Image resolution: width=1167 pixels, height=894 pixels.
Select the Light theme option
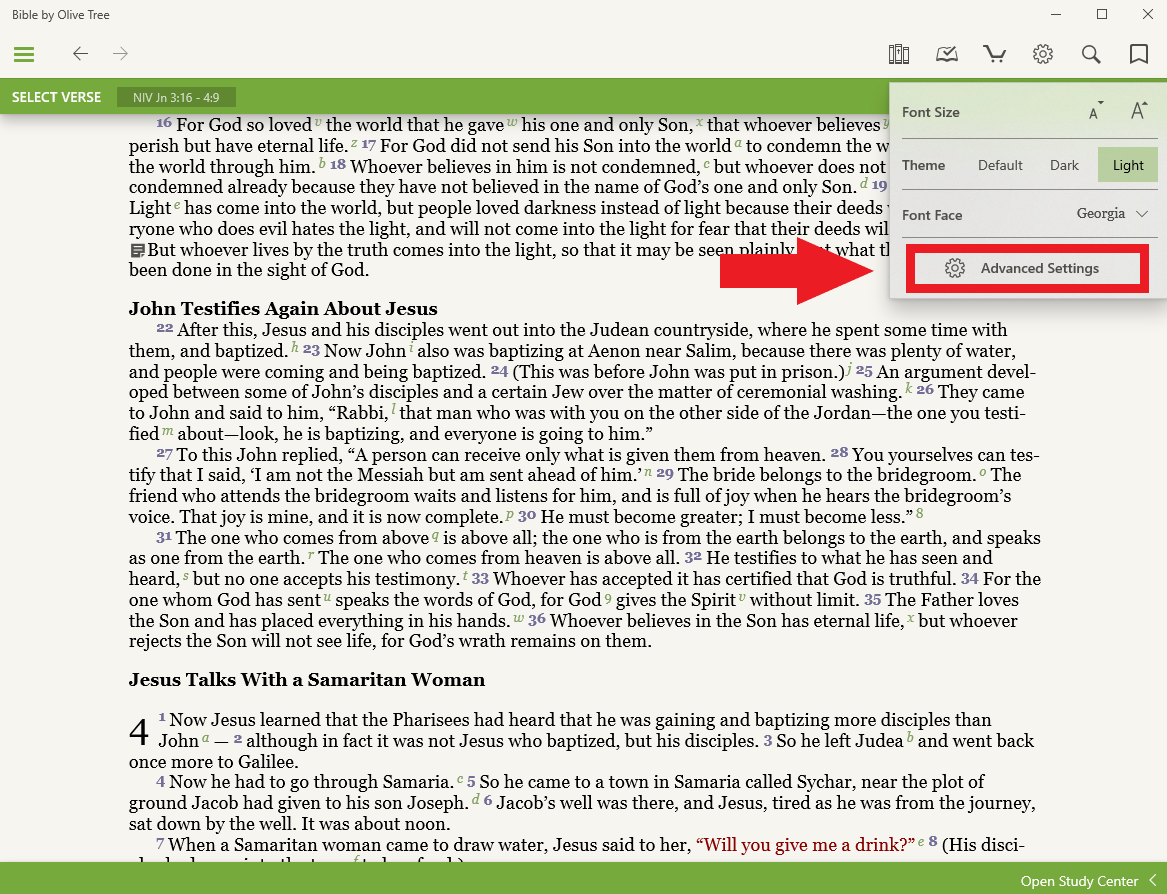point(1127,165)
